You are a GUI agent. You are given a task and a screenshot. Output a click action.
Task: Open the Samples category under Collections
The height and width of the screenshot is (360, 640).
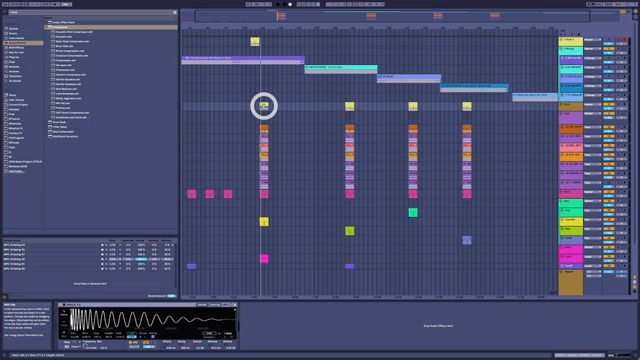(14, 67)
